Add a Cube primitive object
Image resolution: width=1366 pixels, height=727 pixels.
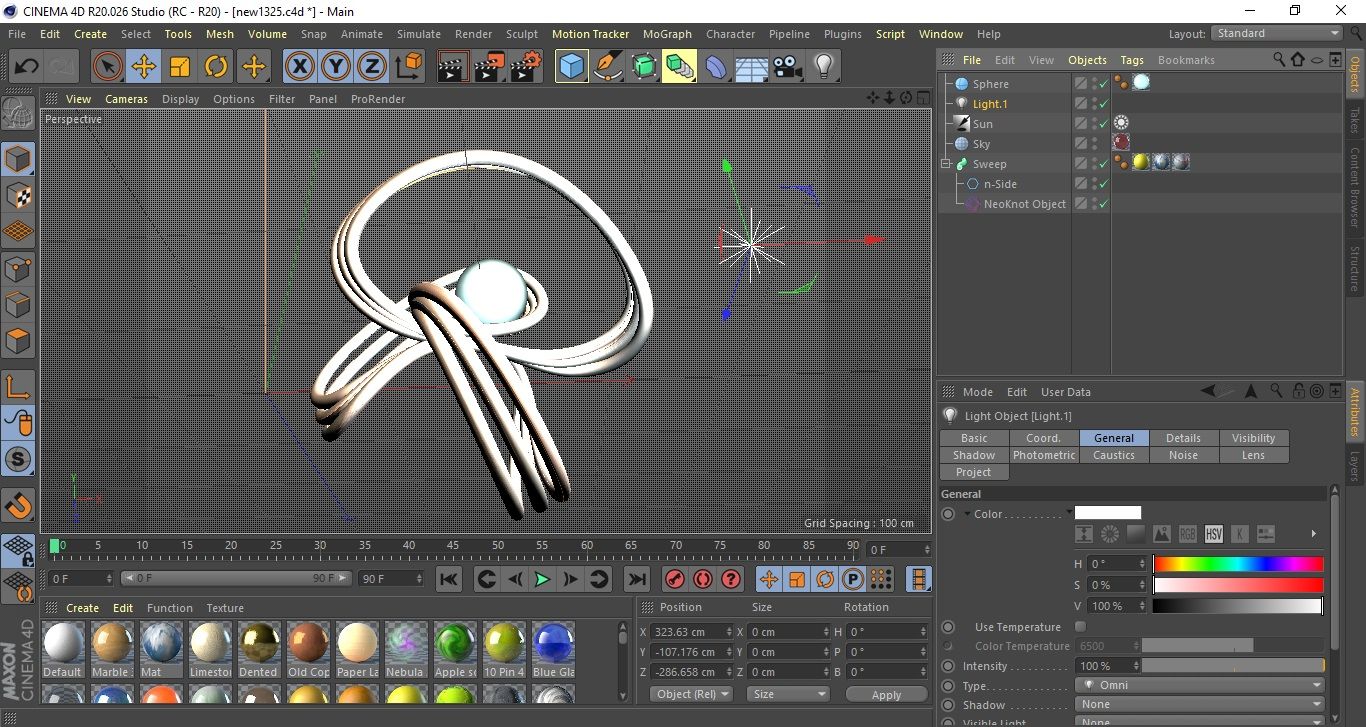click(x=571, y=67)
